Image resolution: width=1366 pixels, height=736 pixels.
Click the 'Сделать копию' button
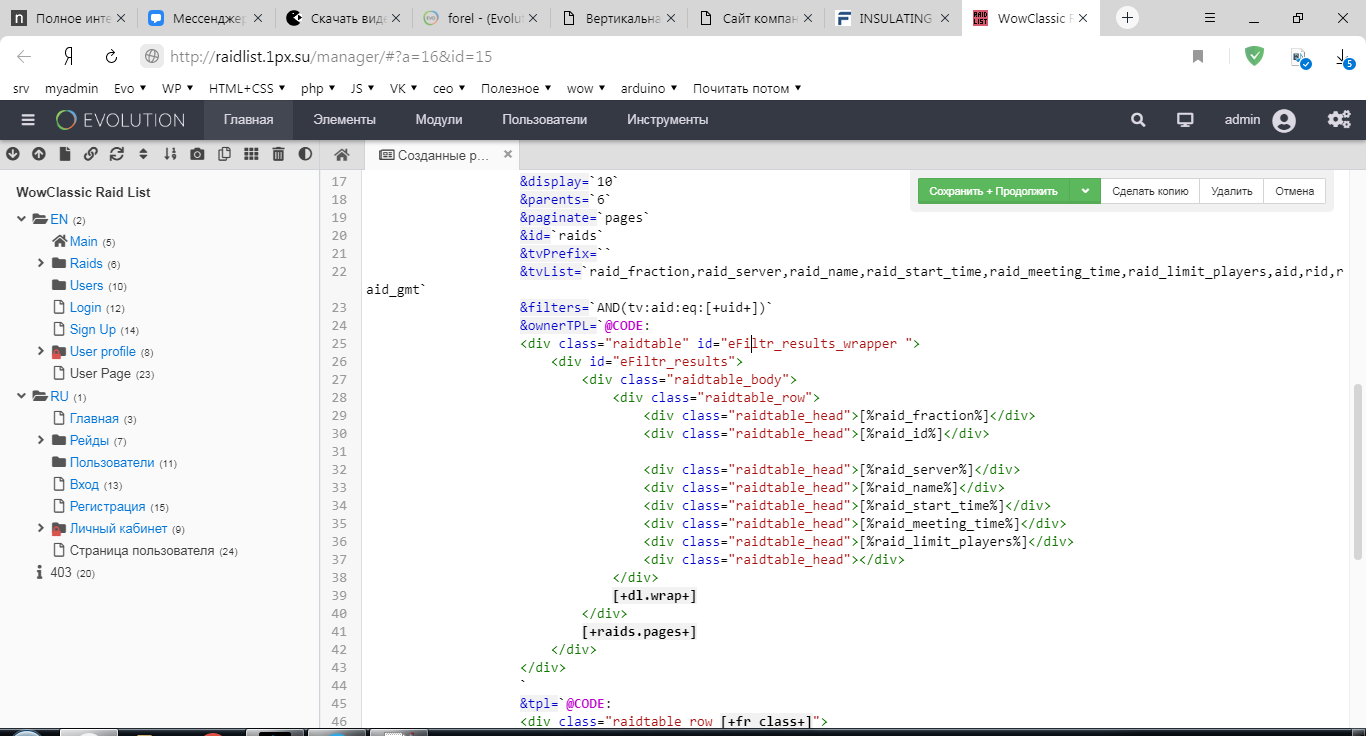pos(1150,191)
